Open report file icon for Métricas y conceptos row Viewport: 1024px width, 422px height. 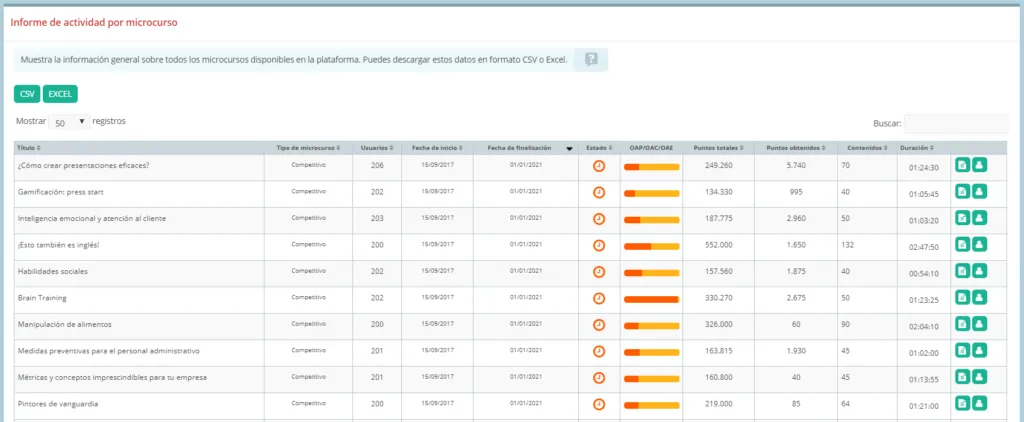click(962, 376)
